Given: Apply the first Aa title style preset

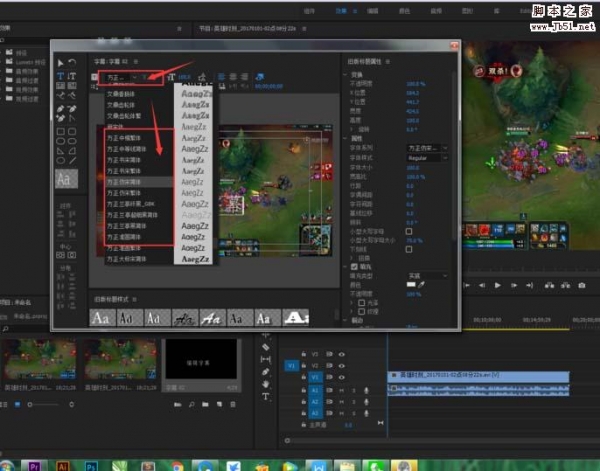Looking at the screenshot, I should pos(99,317).
